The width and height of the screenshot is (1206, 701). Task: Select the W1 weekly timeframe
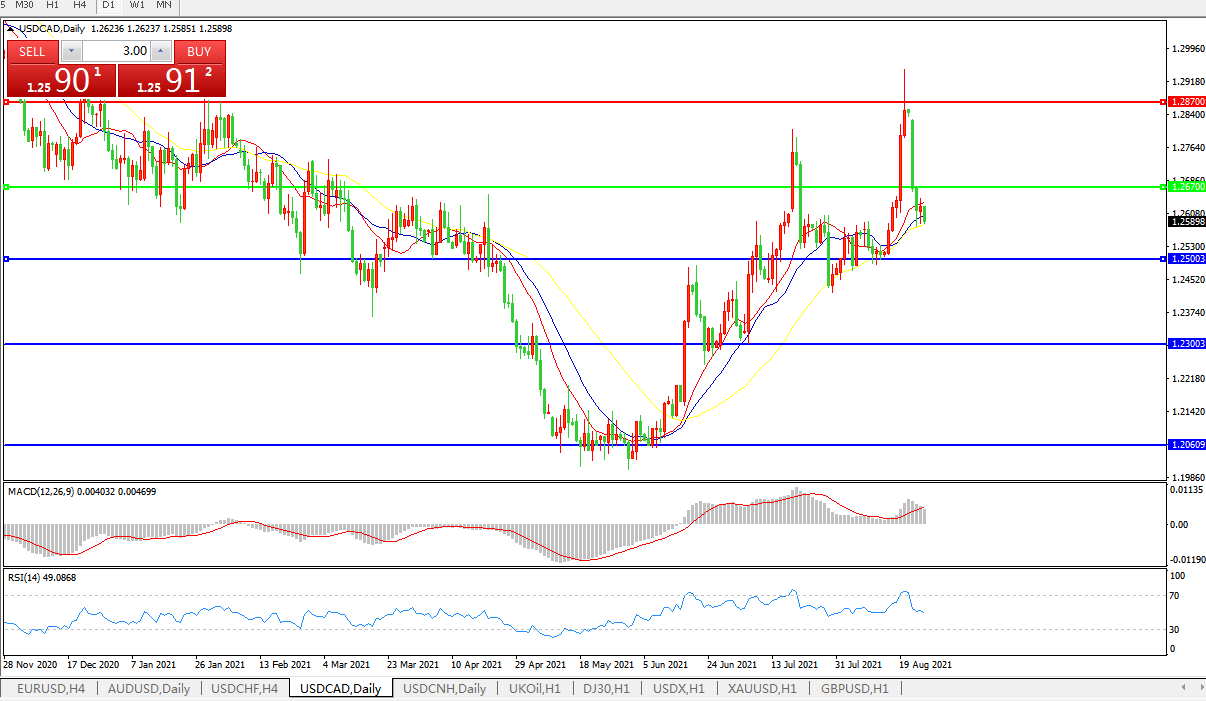137,5
